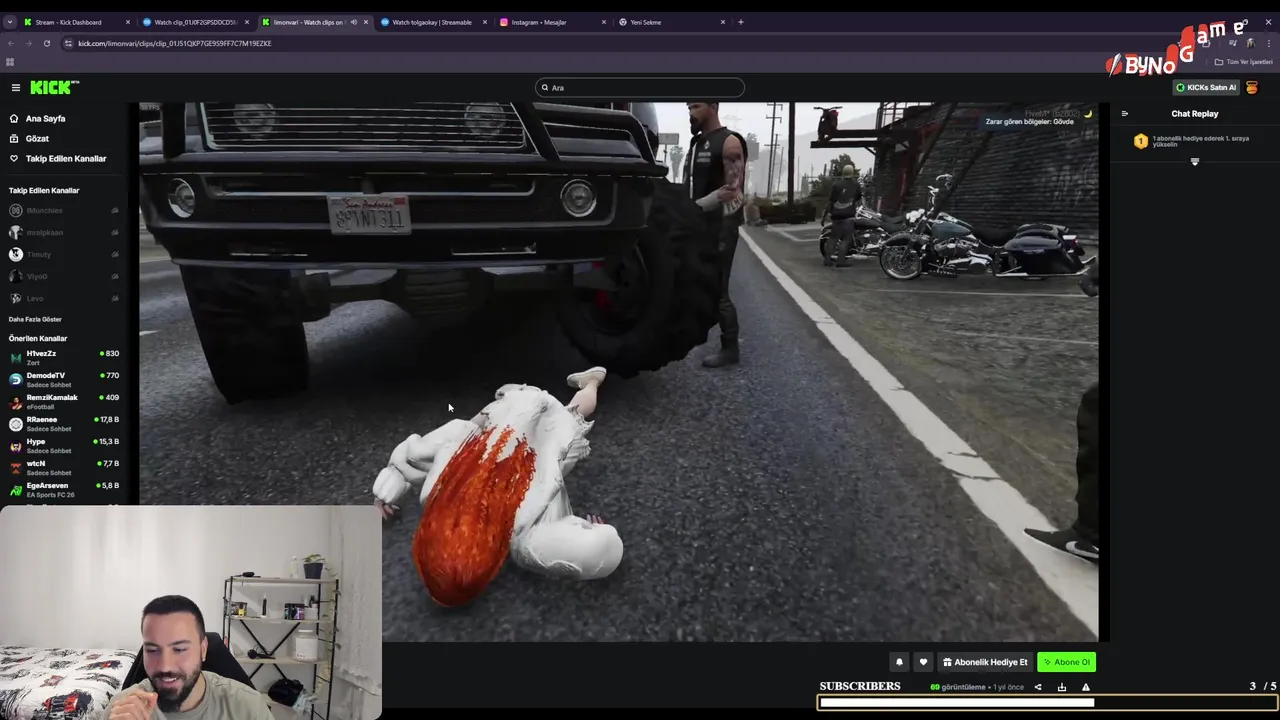Click the clip video player
Image resolution: width=1280 pixels, height=720 pixels.
[619, 371]
